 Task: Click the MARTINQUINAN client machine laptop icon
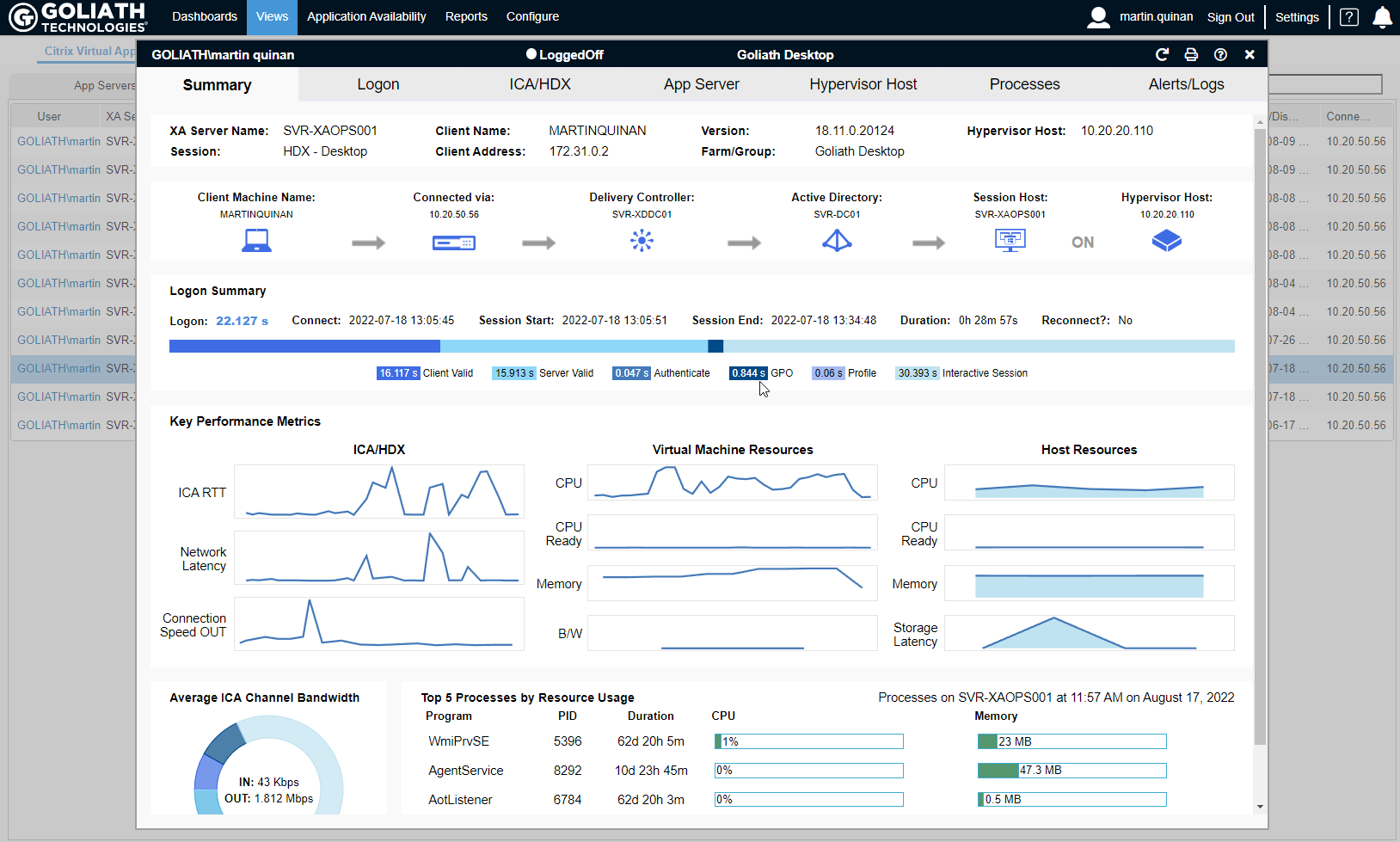(x=255, y=241)
